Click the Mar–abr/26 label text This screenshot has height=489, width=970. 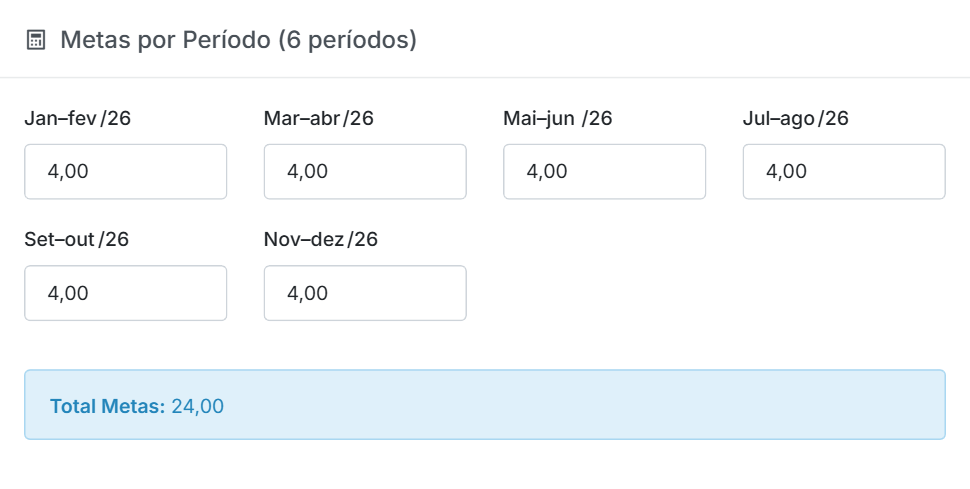coord(319,118)
